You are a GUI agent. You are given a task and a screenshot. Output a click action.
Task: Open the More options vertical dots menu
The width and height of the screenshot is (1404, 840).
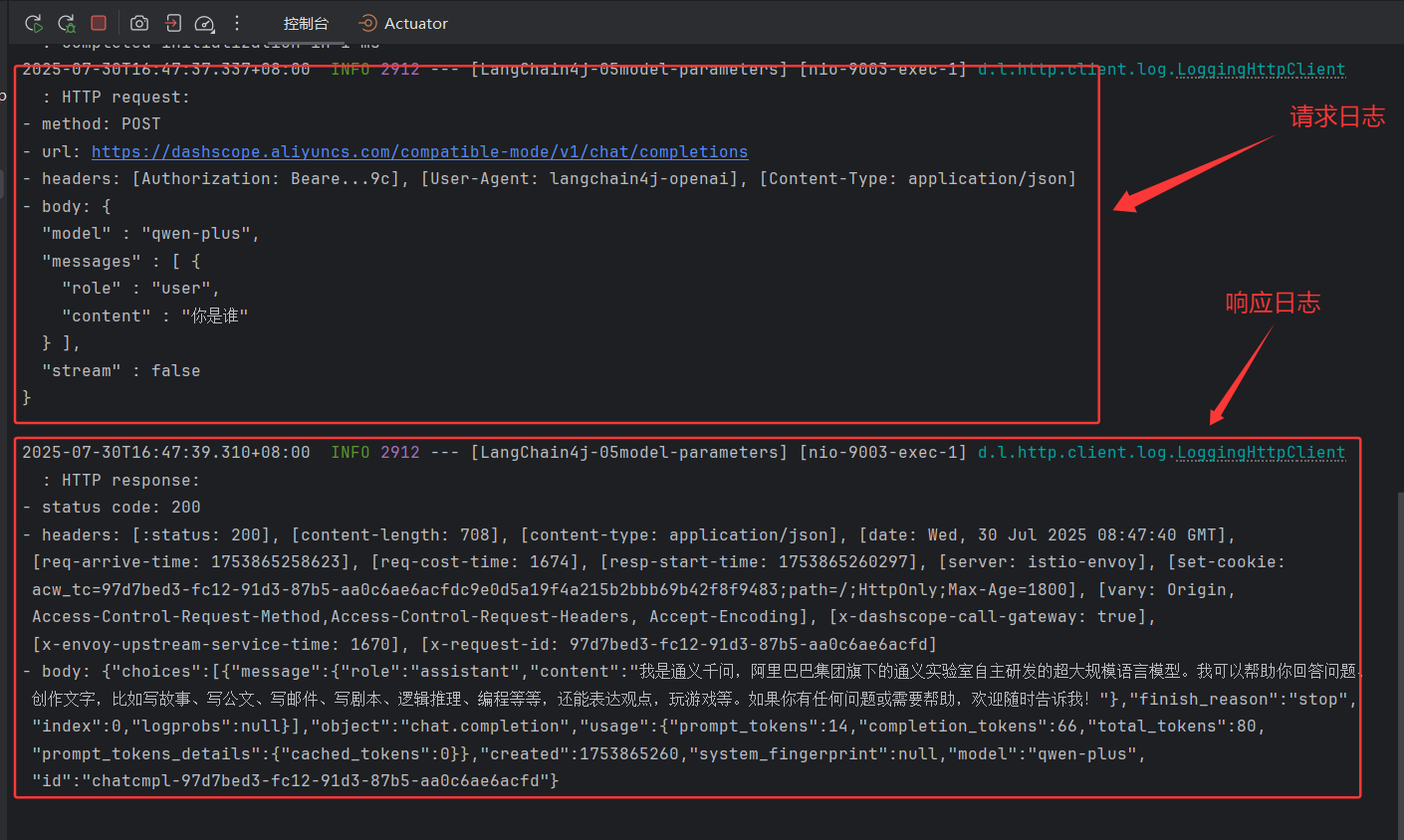coord(237,23)
